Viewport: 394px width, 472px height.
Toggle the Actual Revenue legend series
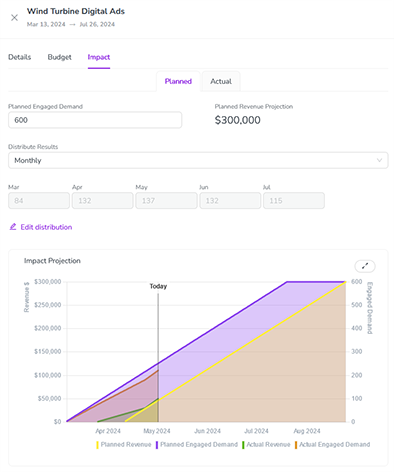pos(266,445)
